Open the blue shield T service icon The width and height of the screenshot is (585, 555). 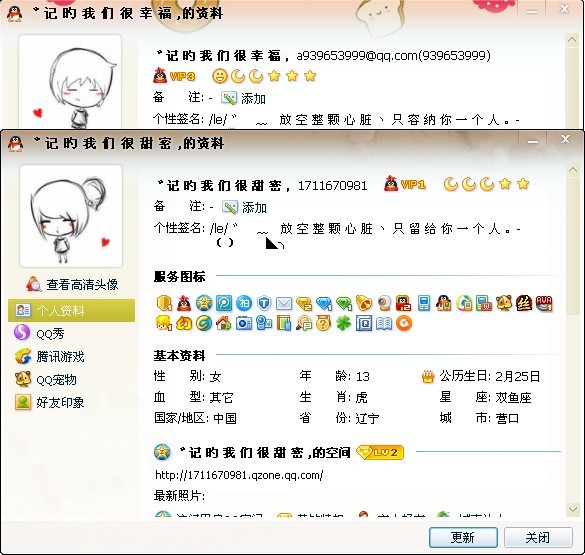[x=264, y=303]
